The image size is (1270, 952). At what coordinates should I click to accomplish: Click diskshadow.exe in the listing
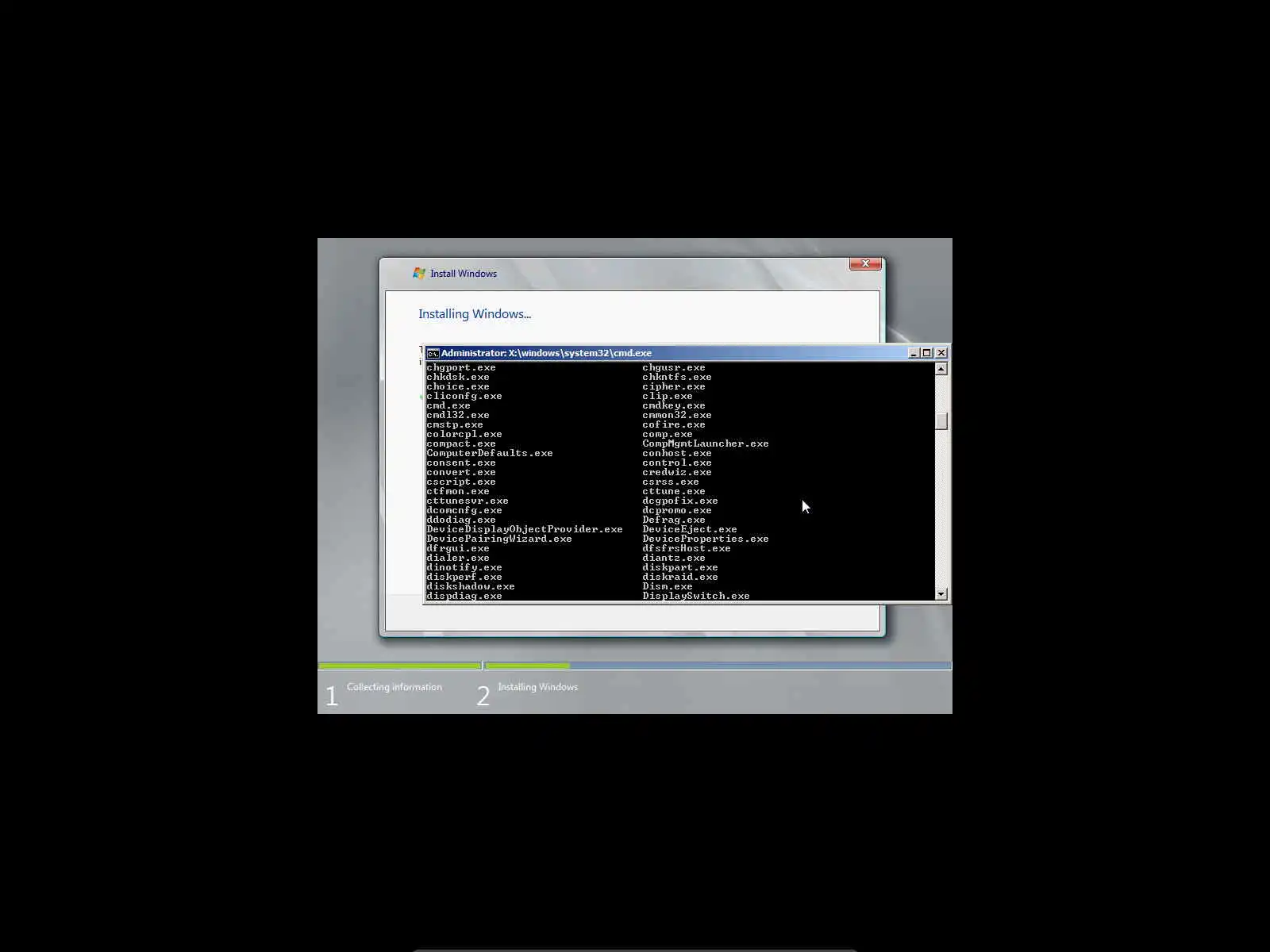click(x=471, y=586)
